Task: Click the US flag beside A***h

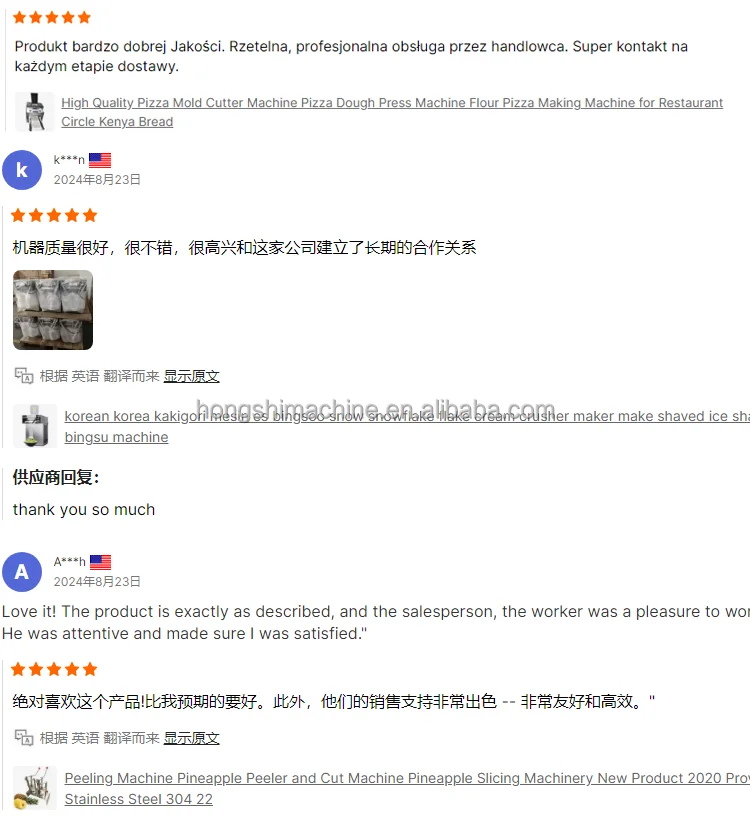Action: [x=101, y=562]
